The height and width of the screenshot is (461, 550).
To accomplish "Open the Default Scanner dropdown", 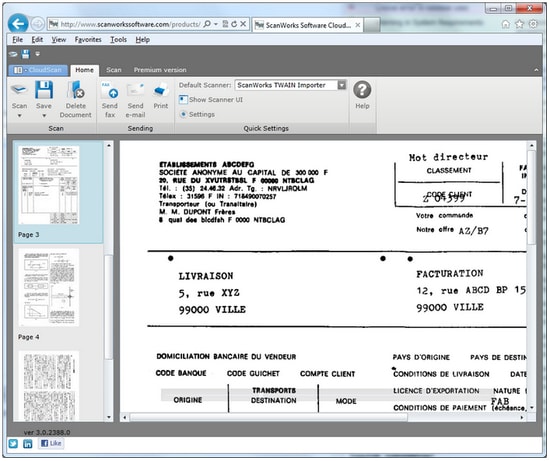I will point(342,85).
